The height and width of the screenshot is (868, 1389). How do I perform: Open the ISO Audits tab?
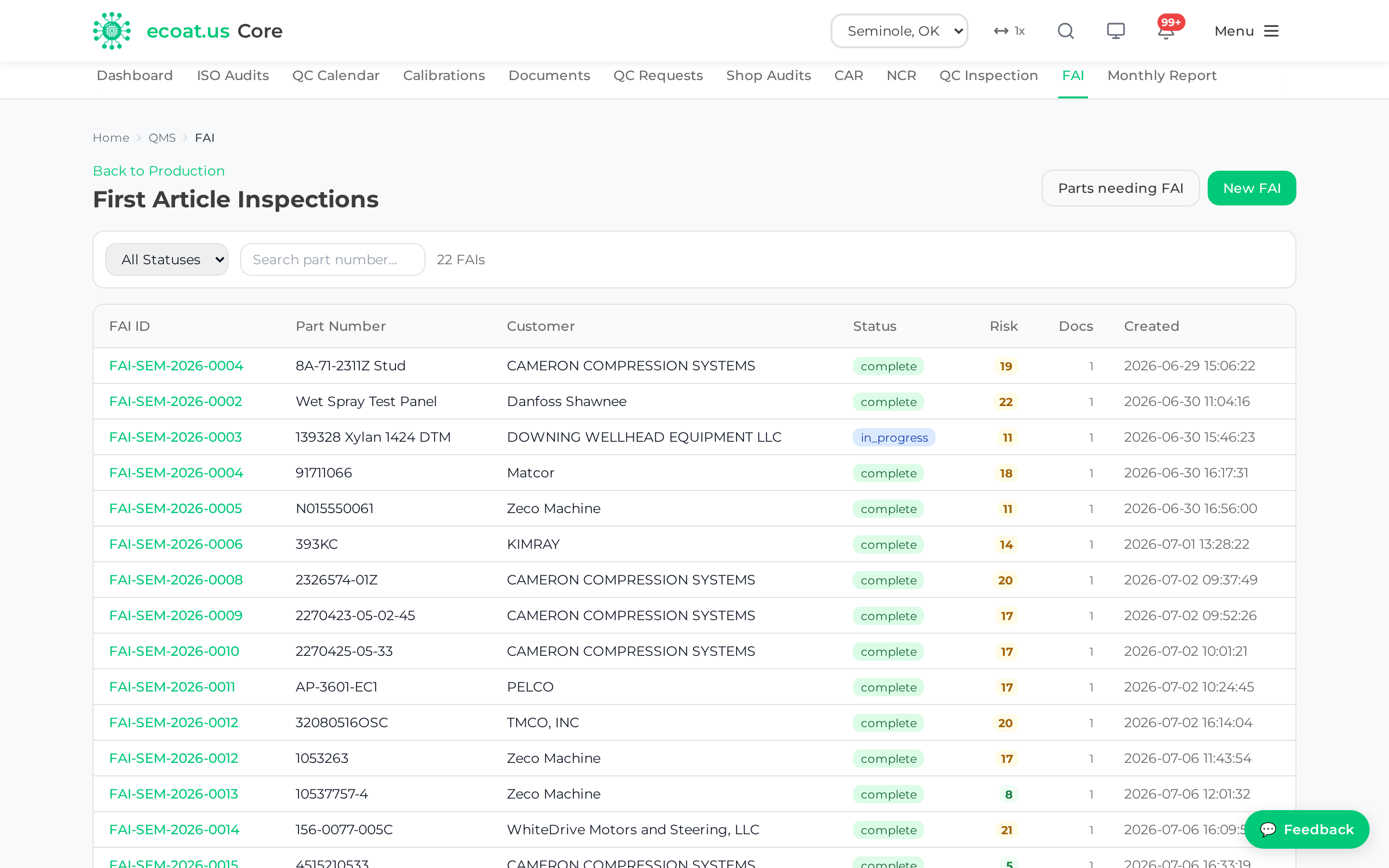click(233, 76)
